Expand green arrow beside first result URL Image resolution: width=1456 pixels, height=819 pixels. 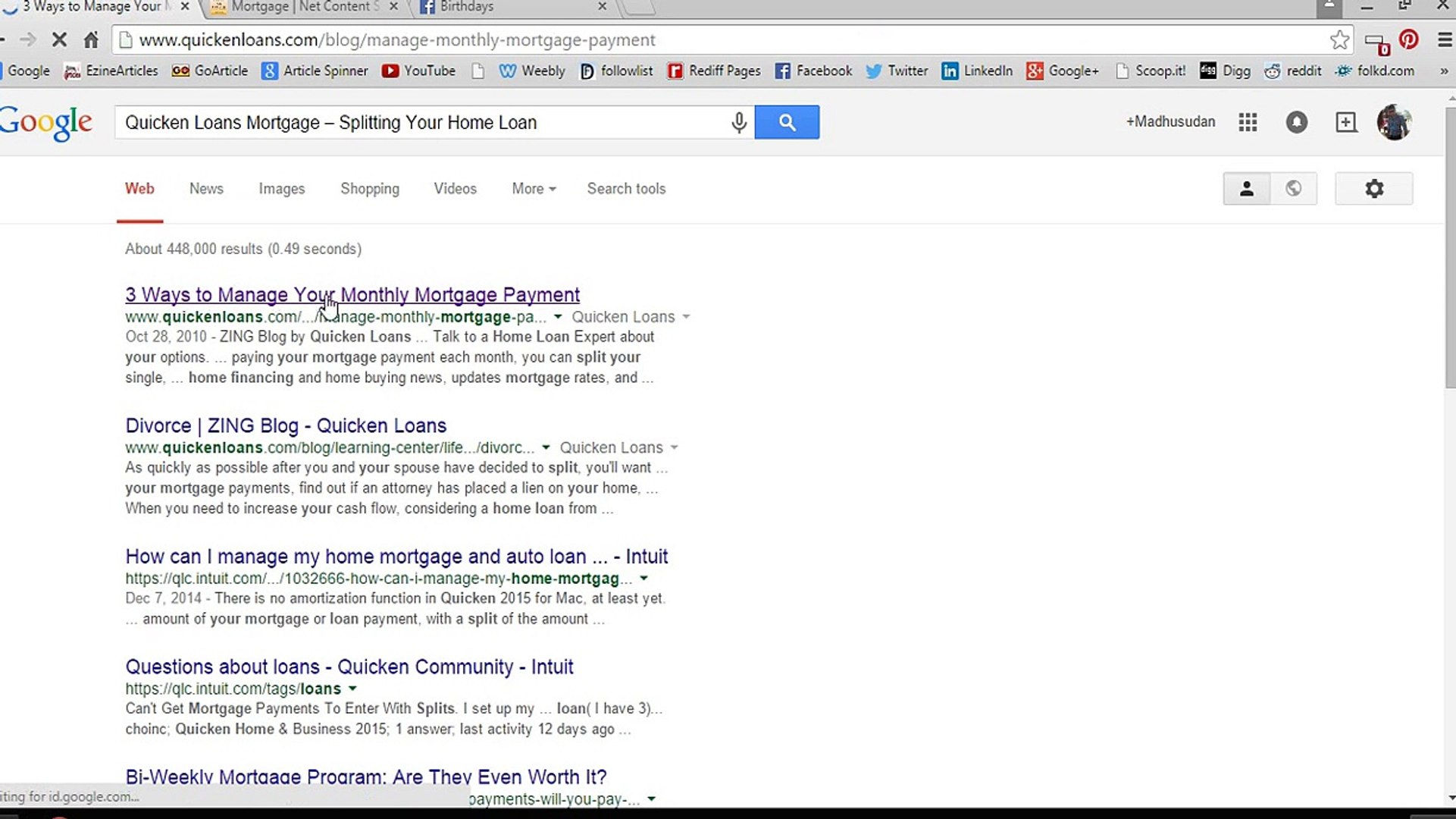tap(558, 317)
